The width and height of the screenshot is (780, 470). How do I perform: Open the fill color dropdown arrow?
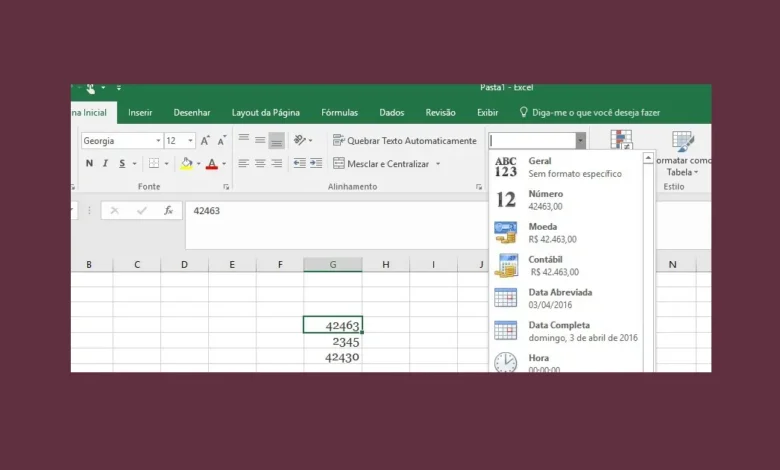pos(198,164)
